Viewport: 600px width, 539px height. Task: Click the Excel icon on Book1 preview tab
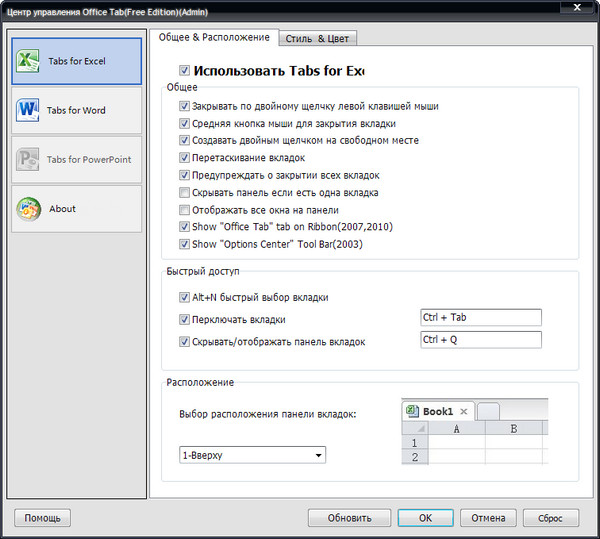(x=411, y=411)
